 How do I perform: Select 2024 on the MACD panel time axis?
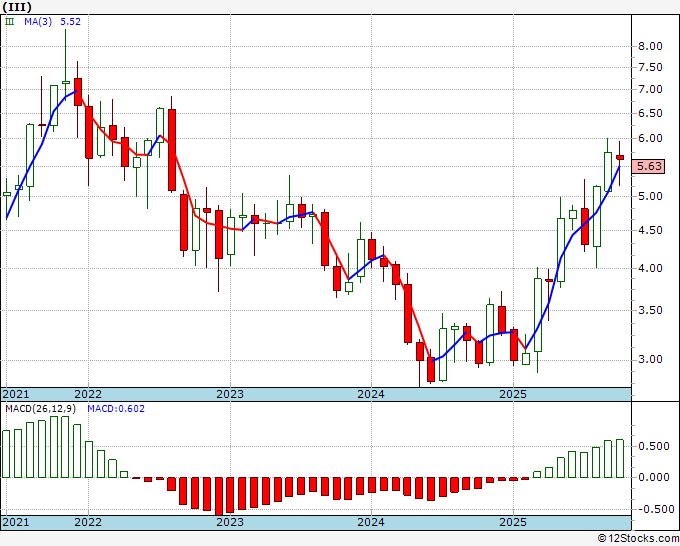[x=371, y=522]
